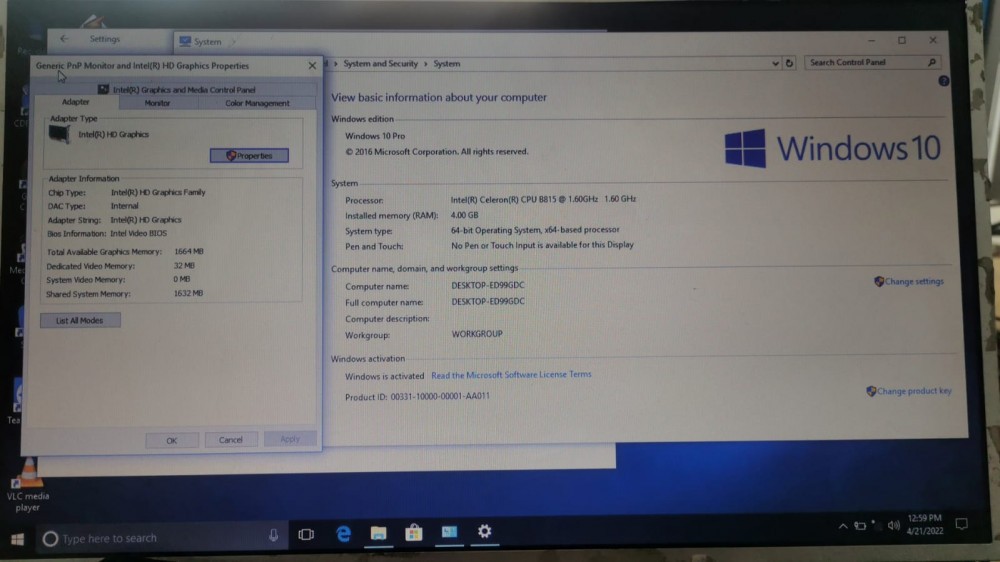Viewport: 1000px width, 562px height.
Task: Select the Celeron processor info text
Action: pos(543,199)
